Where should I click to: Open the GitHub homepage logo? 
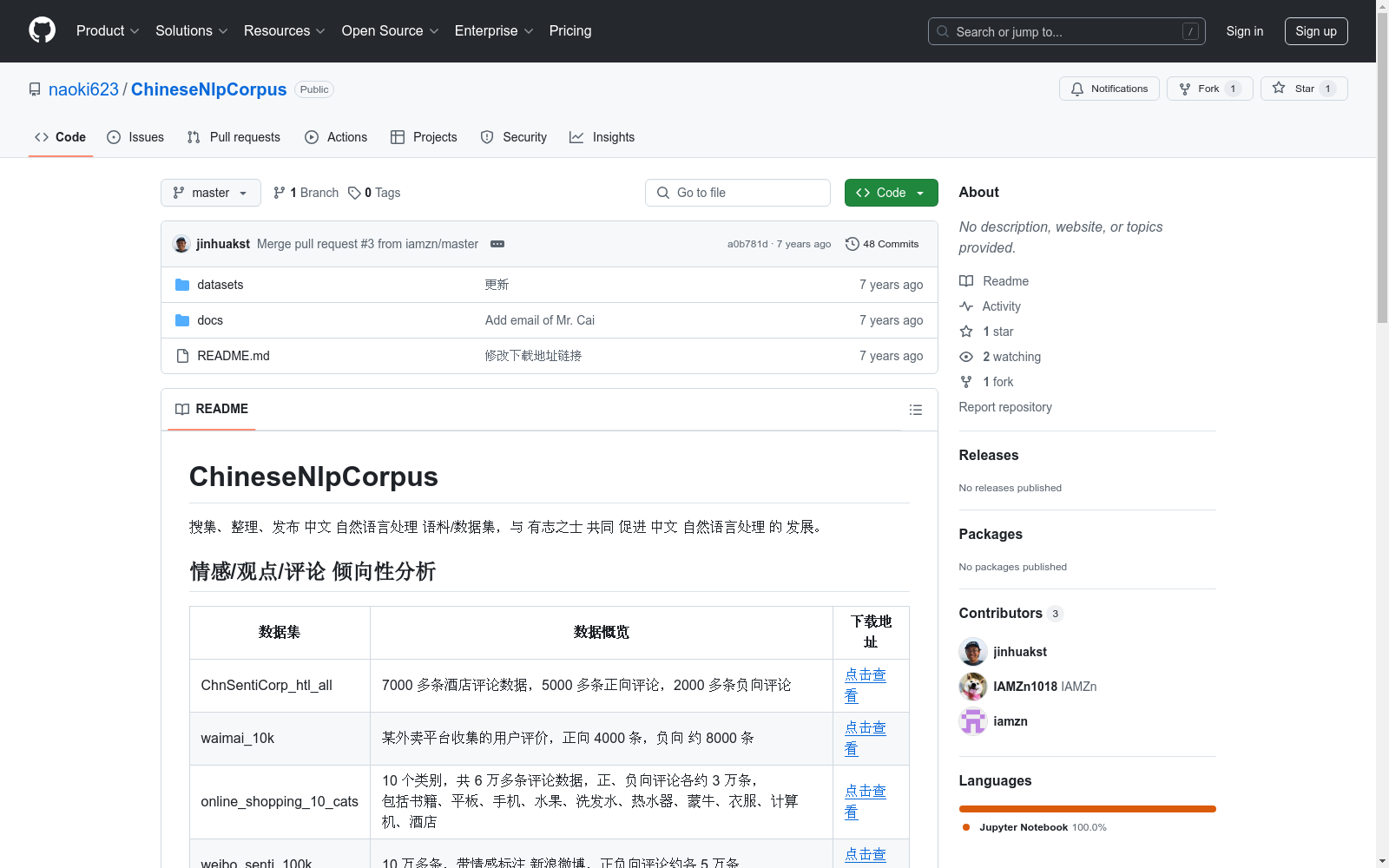[42, 30]
